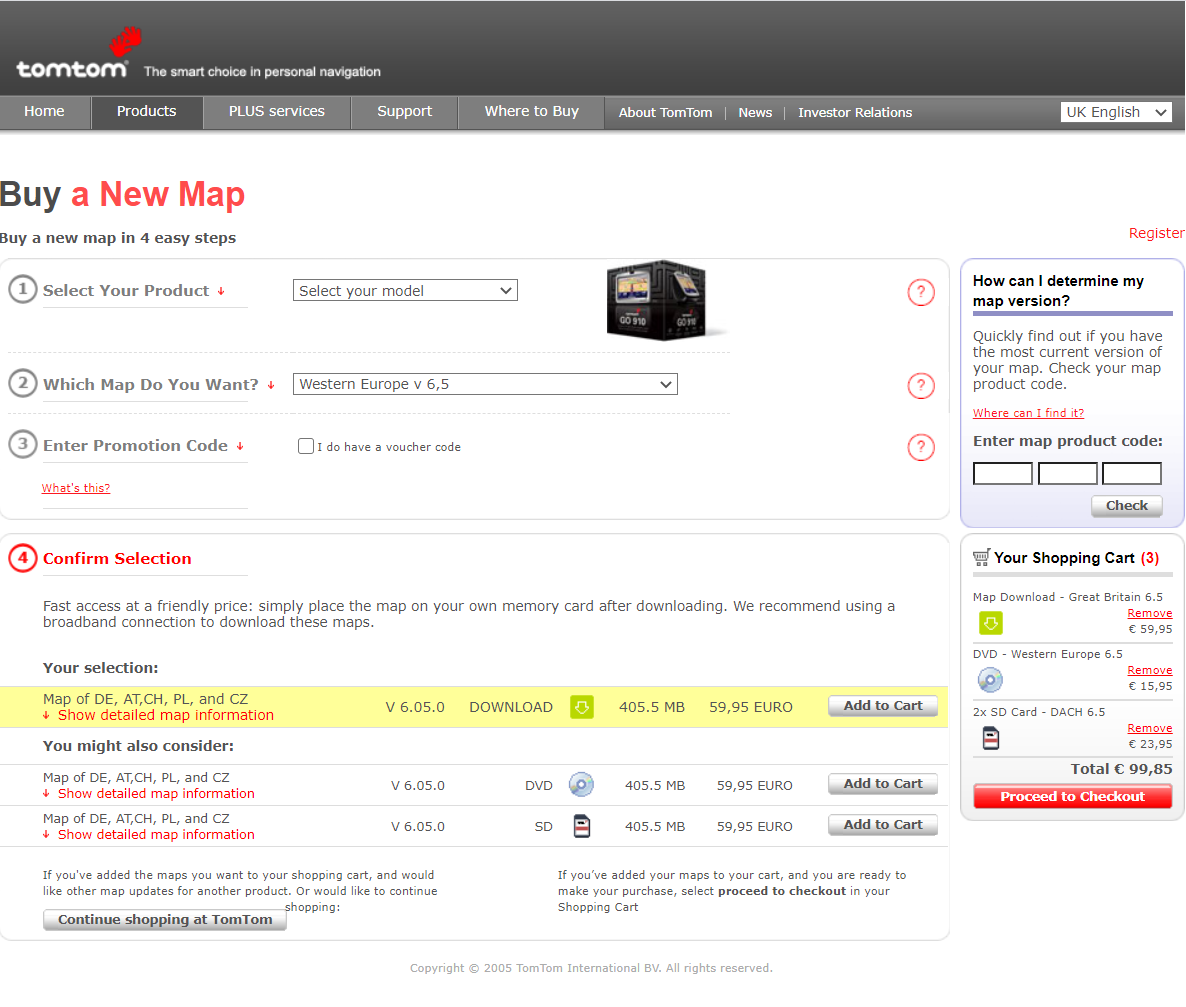Tick the voucher code checkbox
The image size is (1186, 1007).
click(x=306, y=446)
